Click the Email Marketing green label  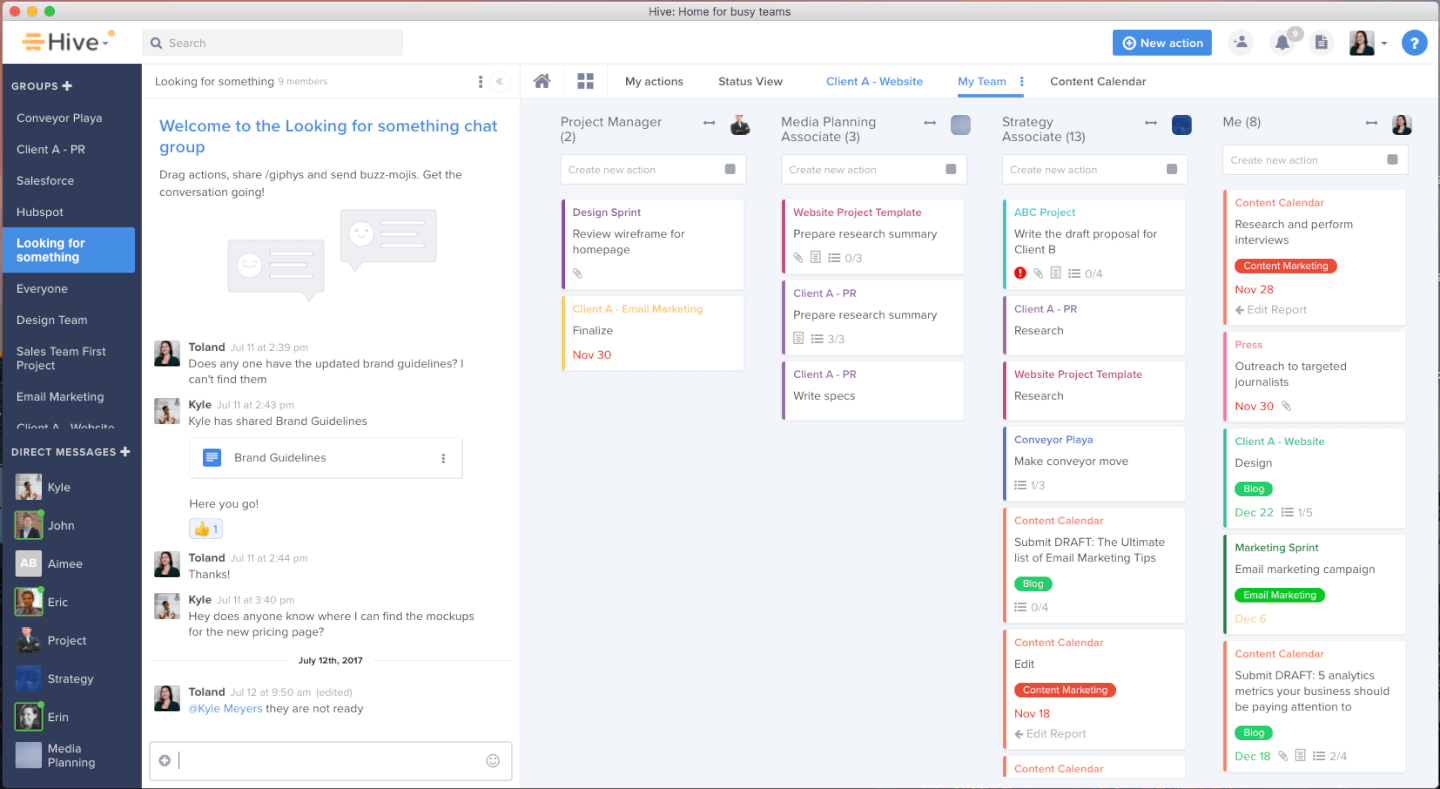[x=1279, y=595]
